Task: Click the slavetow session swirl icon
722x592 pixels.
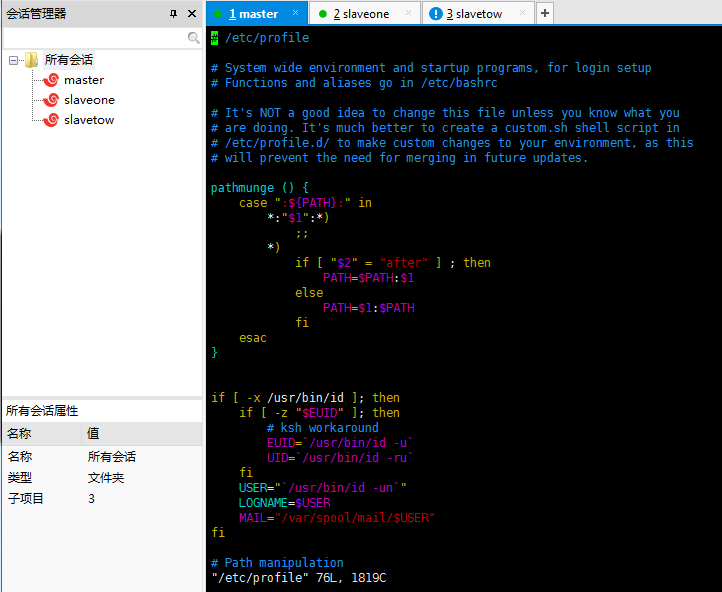Action: 51,120
